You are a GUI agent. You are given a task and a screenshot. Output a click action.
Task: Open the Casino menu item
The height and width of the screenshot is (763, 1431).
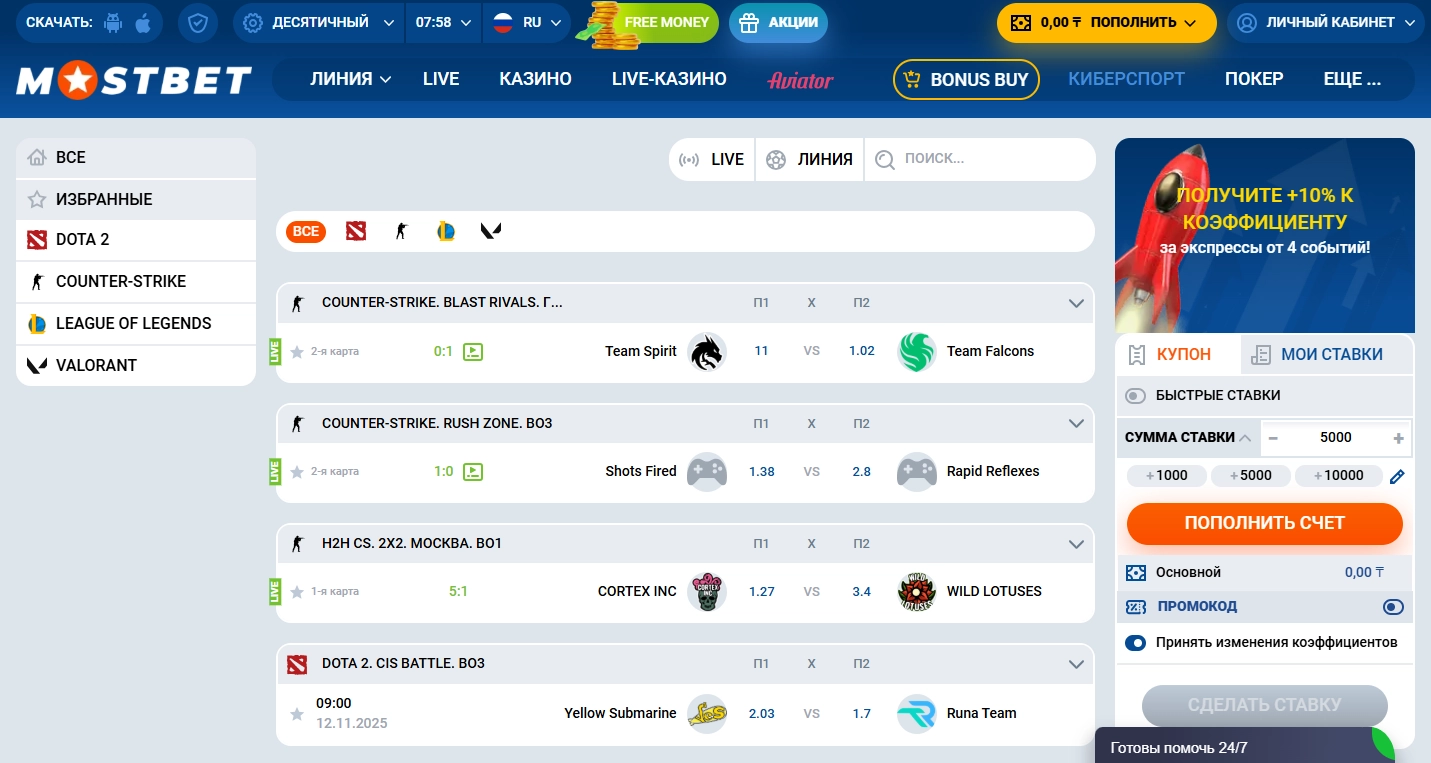tap(535, 79)
